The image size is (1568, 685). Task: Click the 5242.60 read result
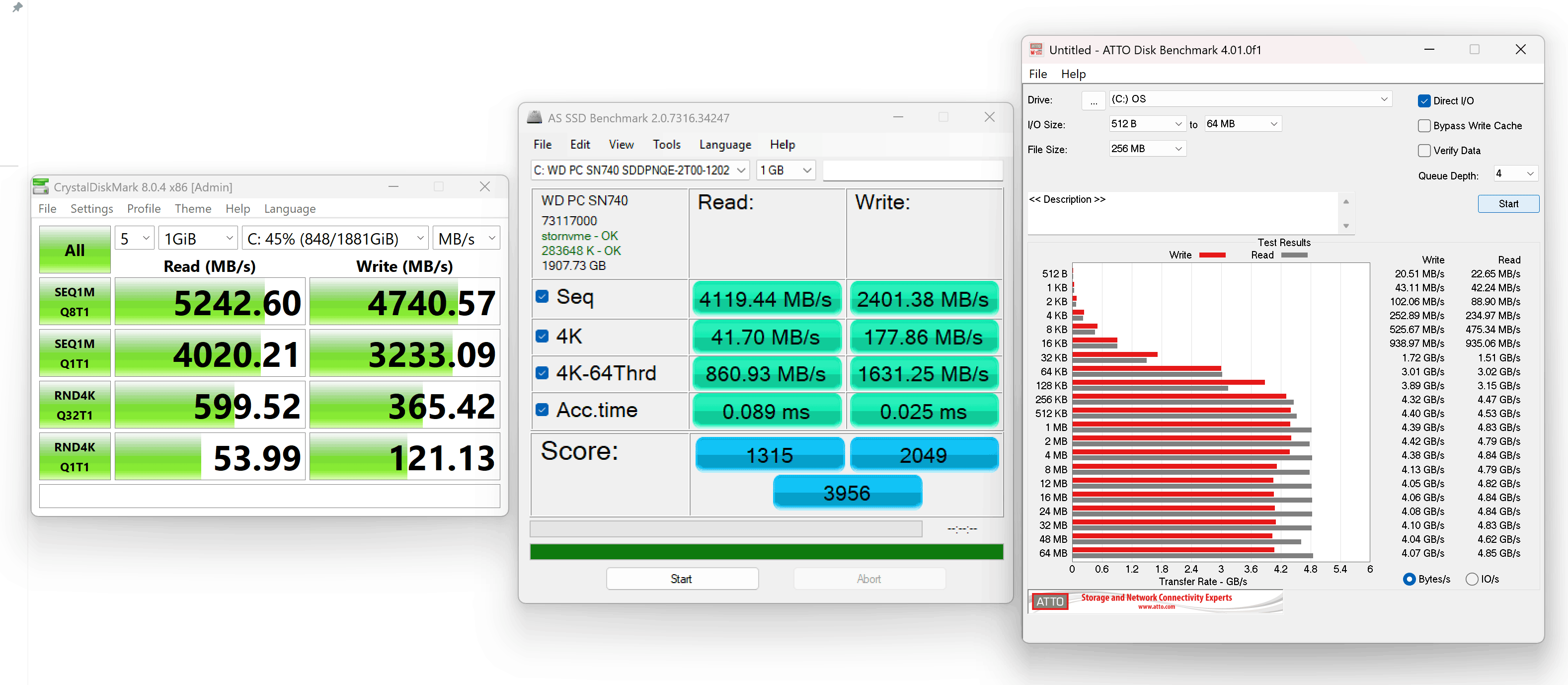(210, 301)
